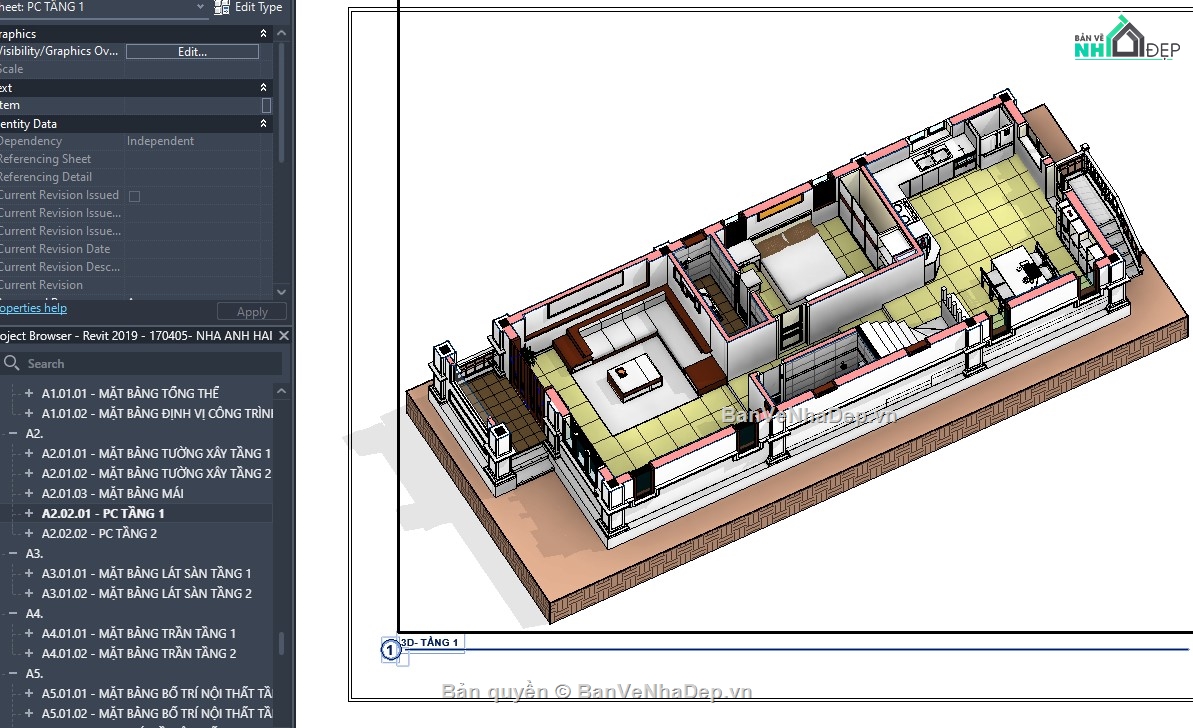Toggle the Current Revision Issued checkbox
This screenshot has height=728, width=1193.
click(x=135, y=196)
